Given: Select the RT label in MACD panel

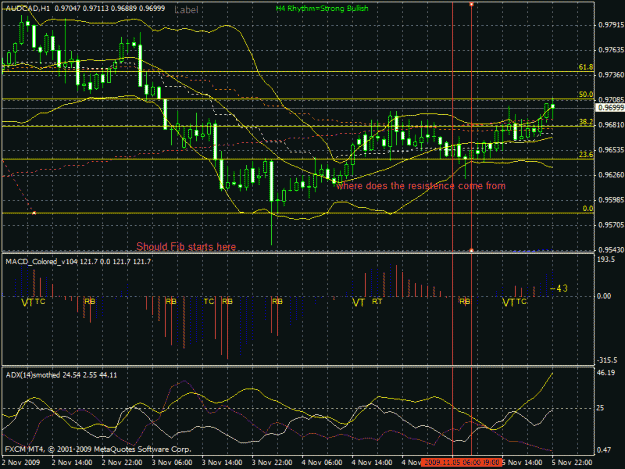Looking at the screenshot, I should point(377,302).
